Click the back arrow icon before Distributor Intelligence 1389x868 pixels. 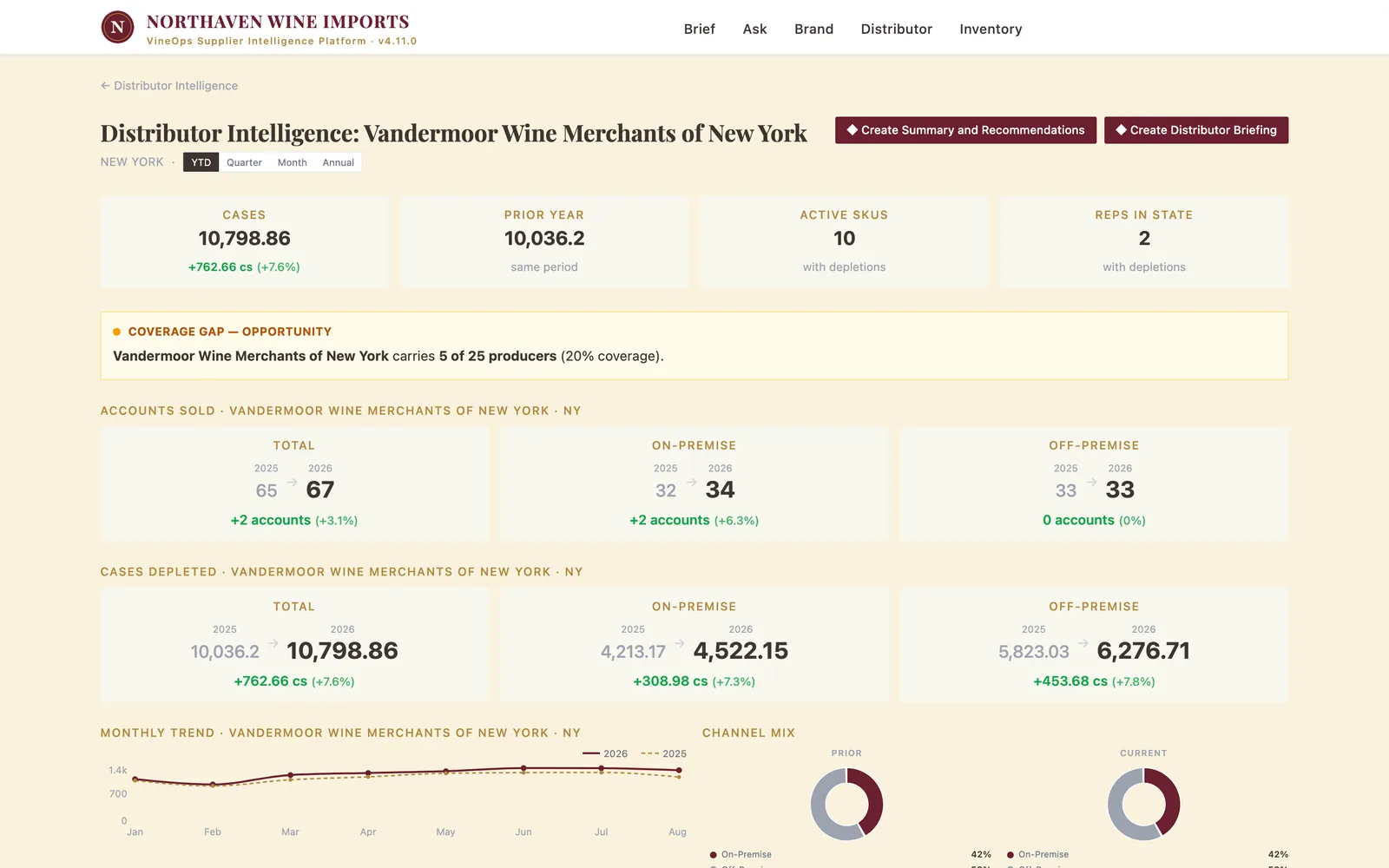coord(105,86)
